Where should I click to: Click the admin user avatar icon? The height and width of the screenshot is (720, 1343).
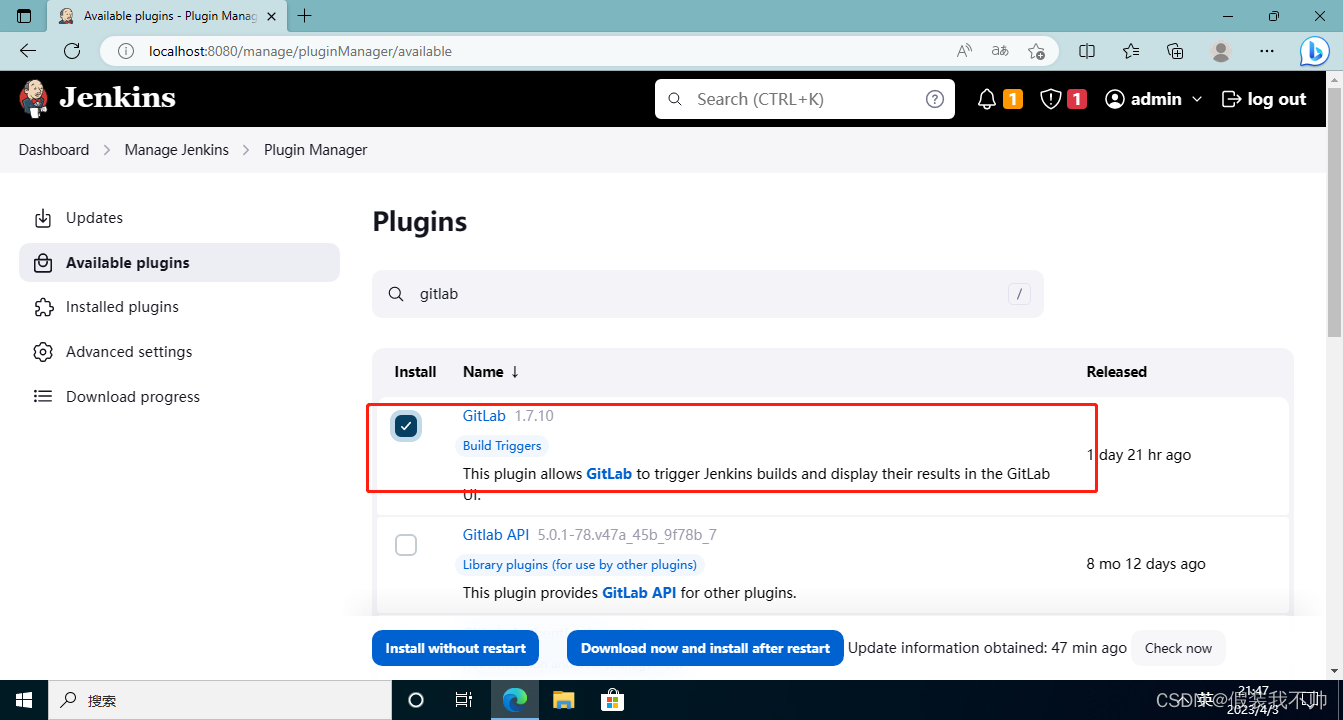click(1115, 99)
